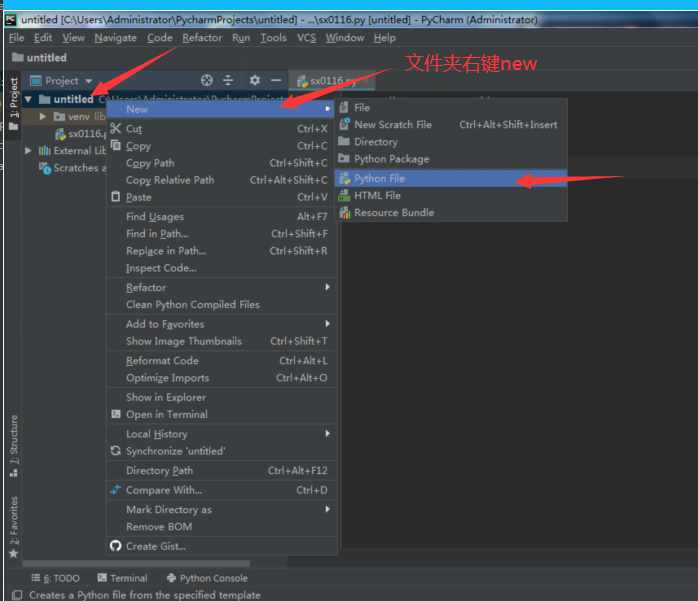
Task: Select Show in Explorer
Action: pos(222,397)
